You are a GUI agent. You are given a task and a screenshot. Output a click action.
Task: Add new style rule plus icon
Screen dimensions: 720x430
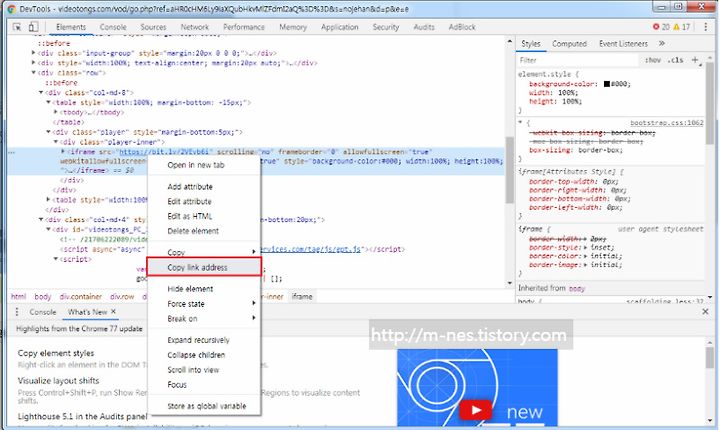pyautogui.click(x=696, y=60)
